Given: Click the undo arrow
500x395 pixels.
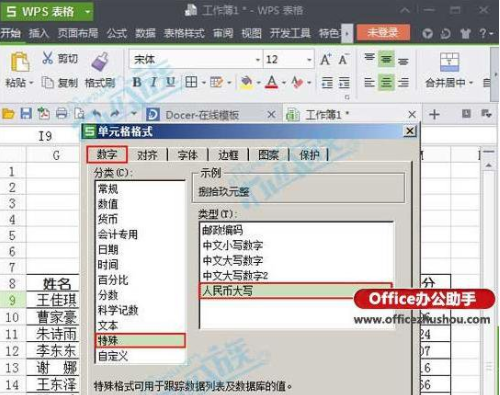Looking at the screenshot, I should pos(97,114).
